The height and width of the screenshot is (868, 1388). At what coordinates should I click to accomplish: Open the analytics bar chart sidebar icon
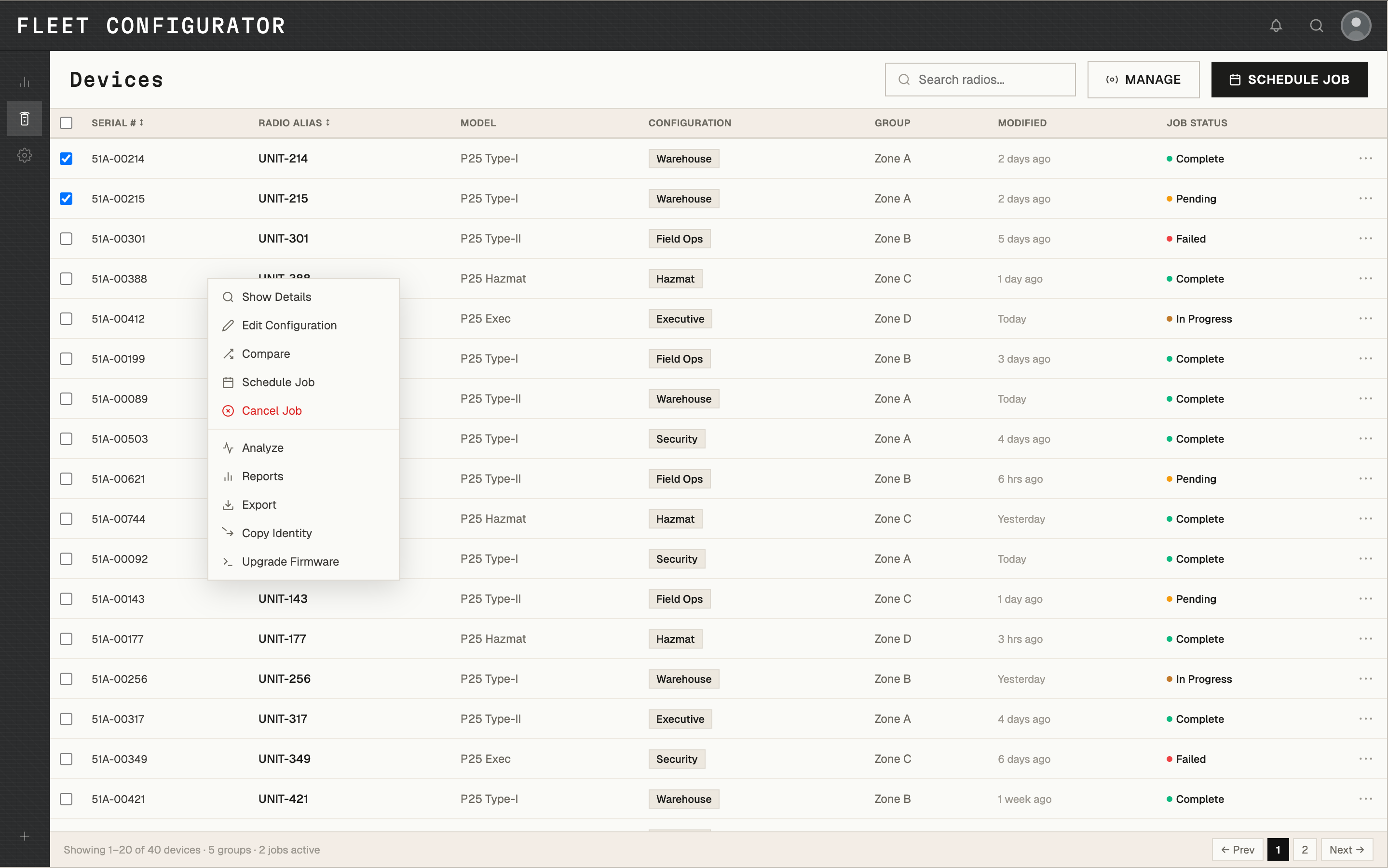pyautogui.click(x=24, y=82)
